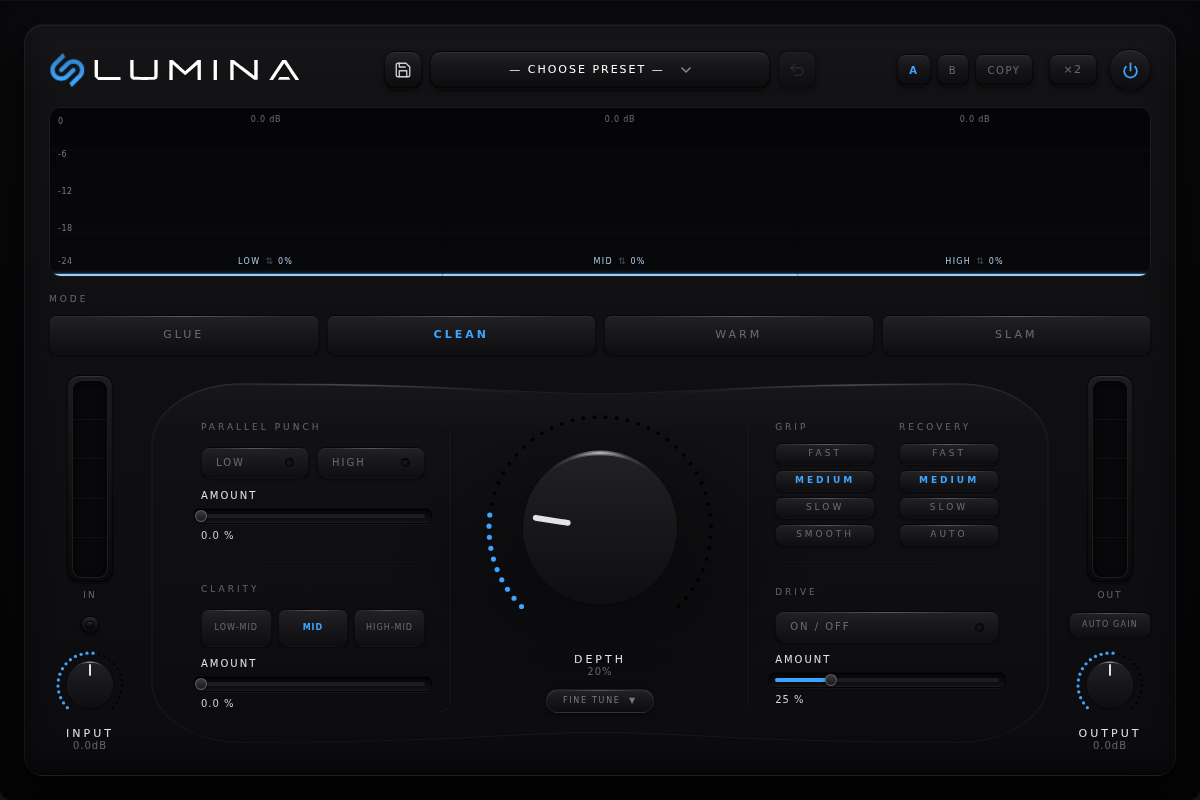The width and height of the screenshot is (1200, 800).
Task: Select HIGH-MID clarity band
Action: [x=390, y=628]
